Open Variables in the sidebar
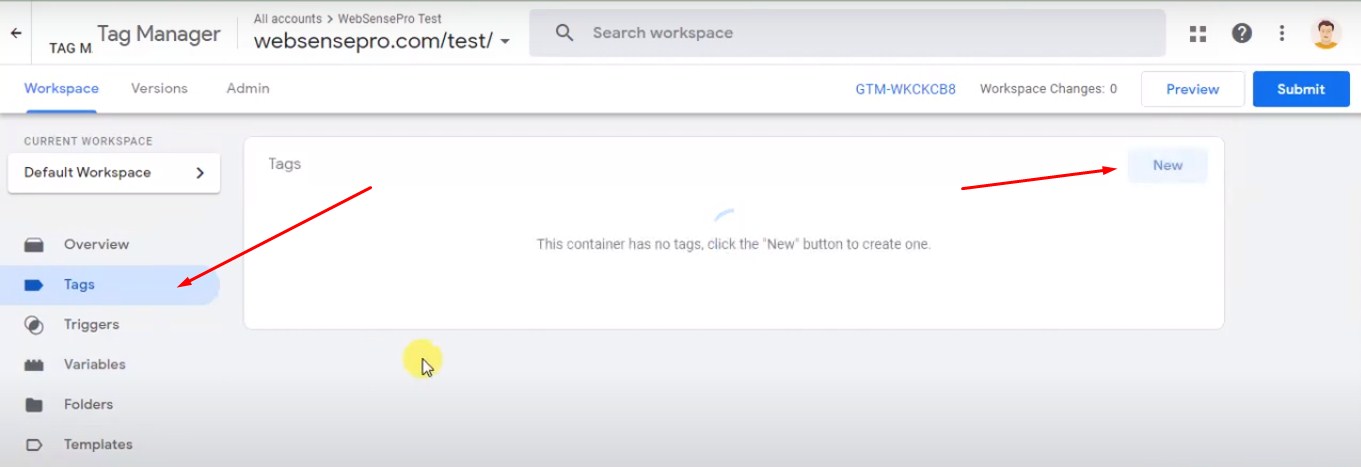This screenshot has width=1361, height=467. [110, 365]
